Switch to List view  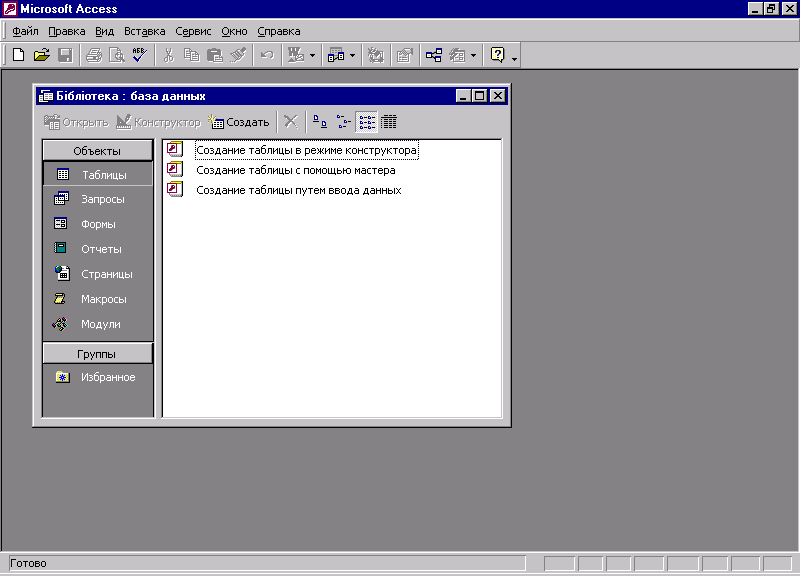click(366, 122)
